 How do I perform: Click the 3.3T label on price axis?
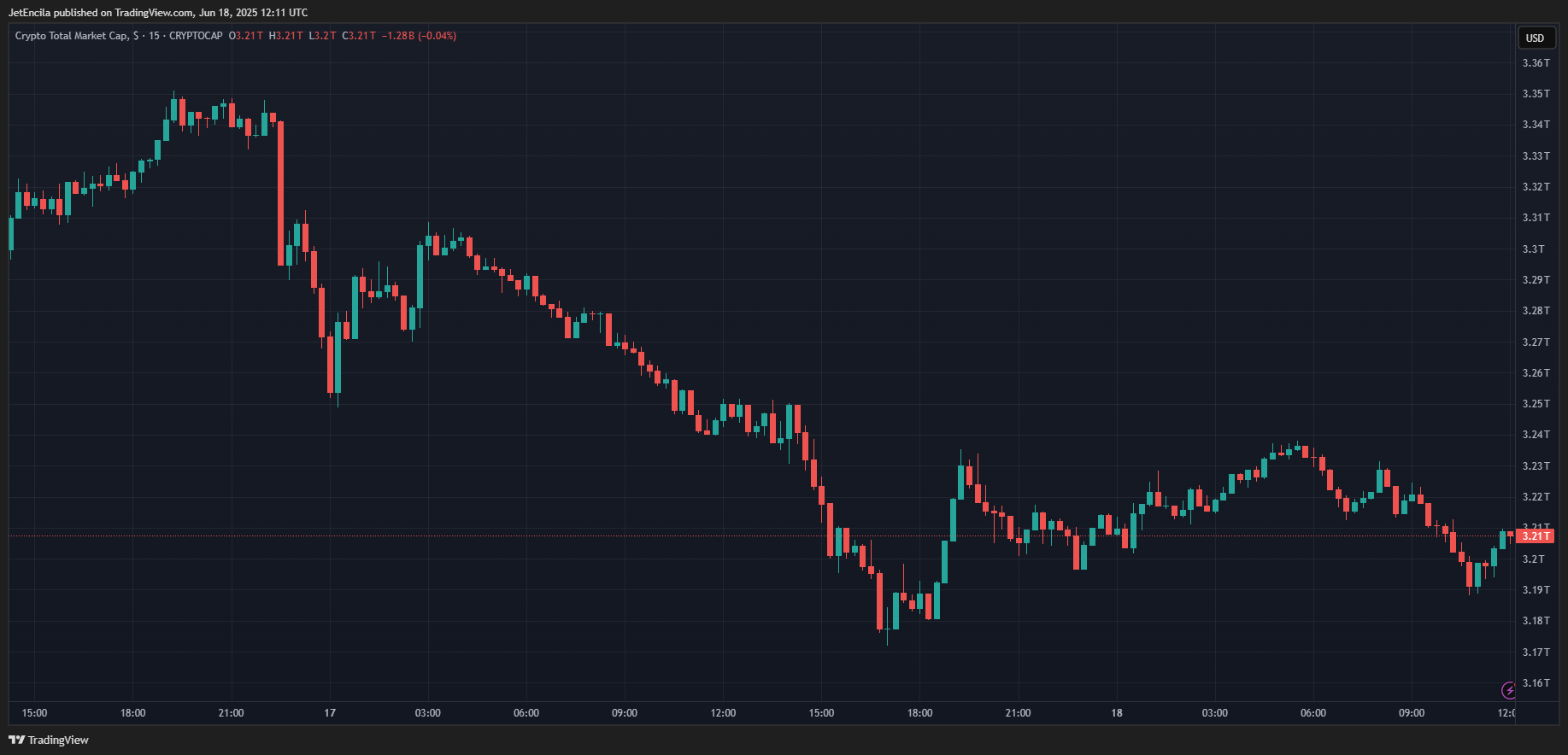[x=1533, y=249]
